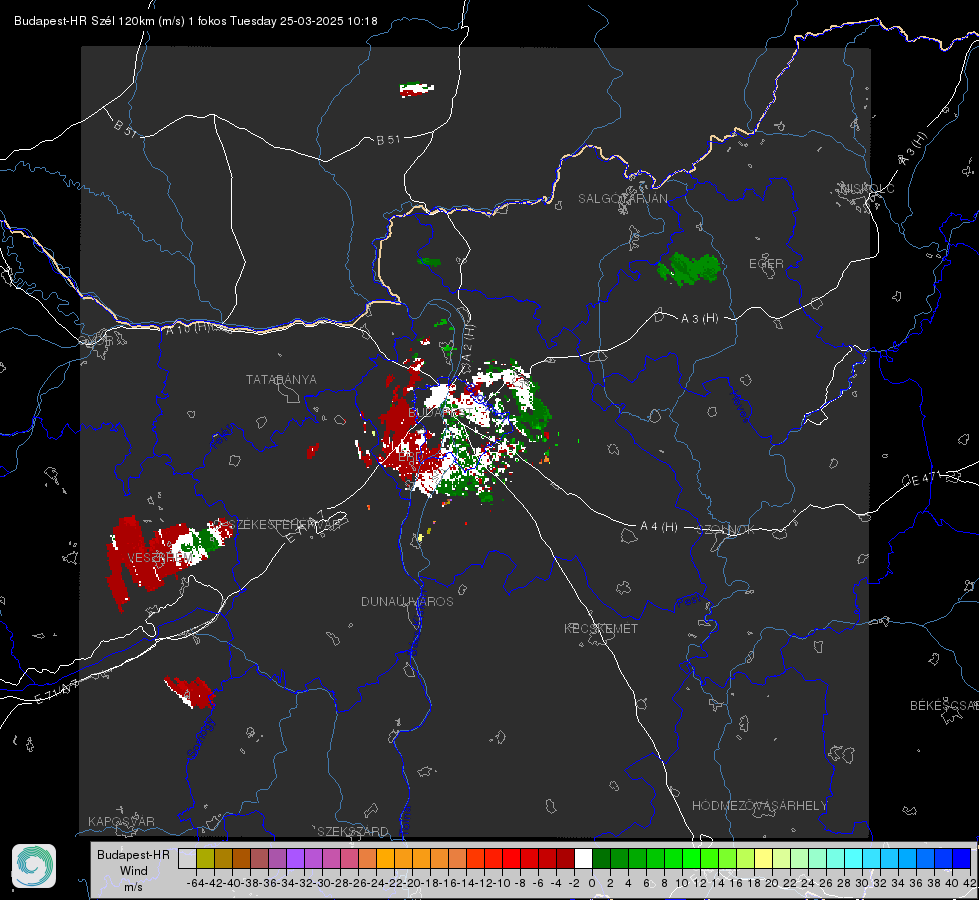Viewport: 979px width, 900px height.
Task: Select the white swatch between -2 and 0
Action: tap(583, 859)
